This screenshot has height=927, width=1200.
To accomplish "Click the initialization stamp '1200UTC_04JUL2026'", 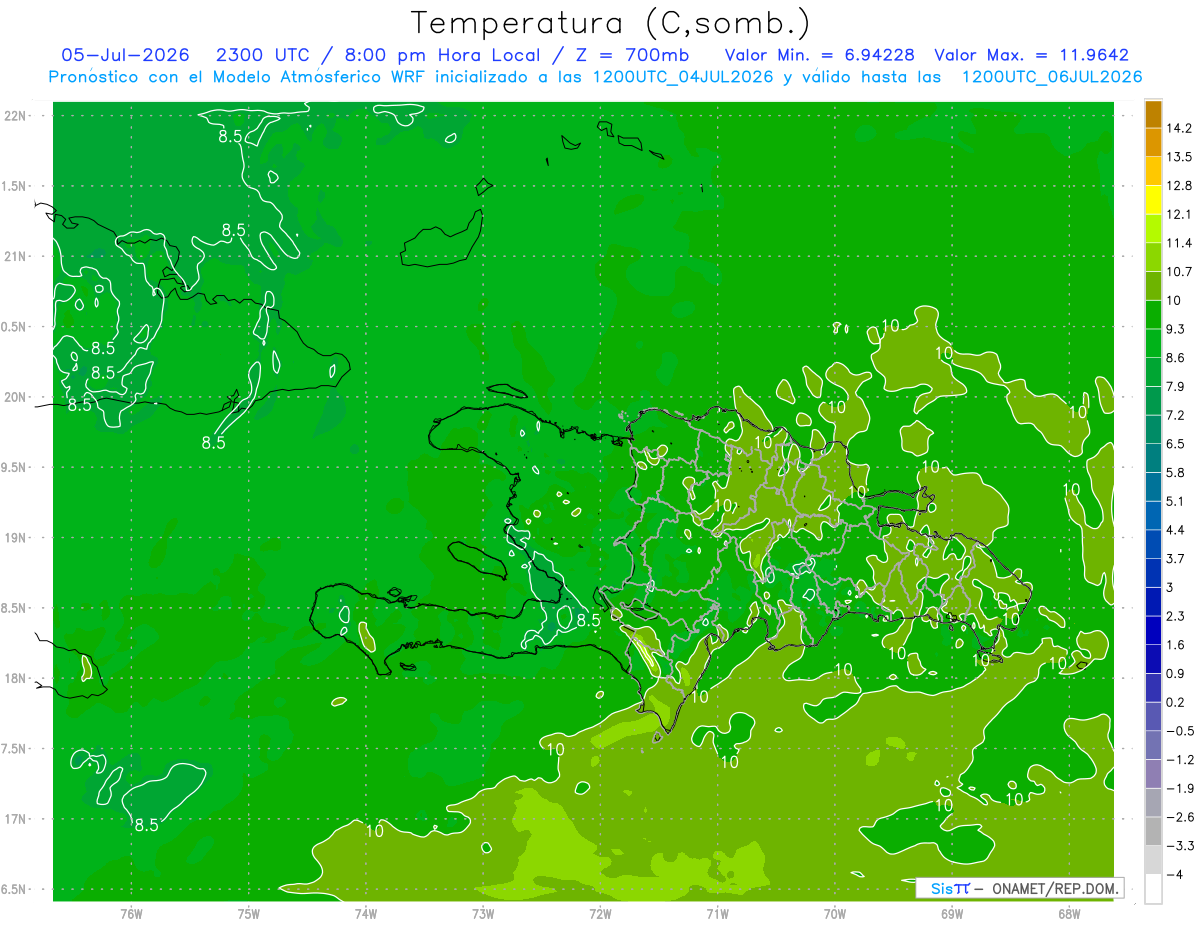I will pyautogui.click(x=682, y=77).
